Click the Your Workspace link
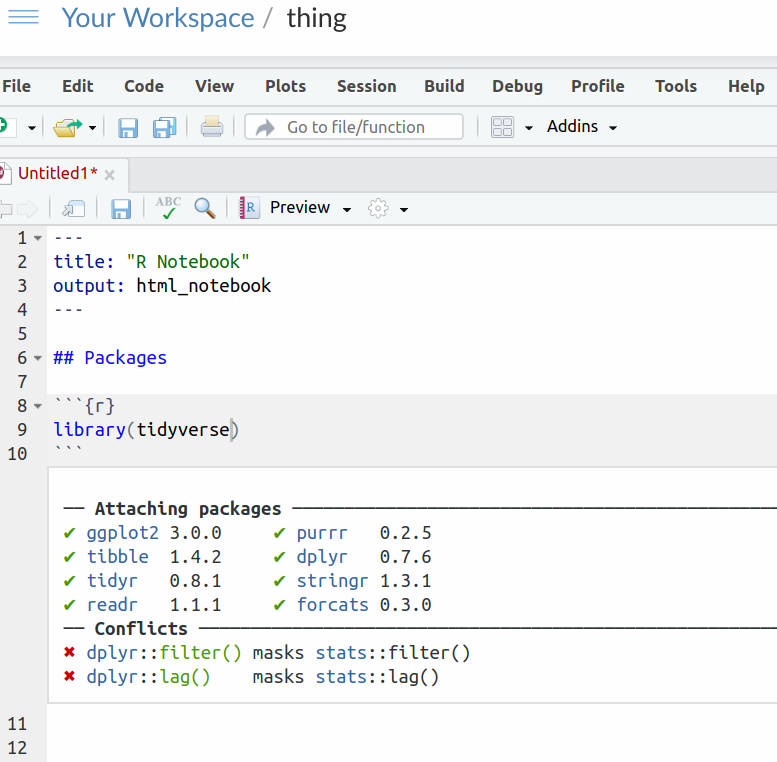The height and width of the screenshot is (762, 777). (x=158, y=18)
